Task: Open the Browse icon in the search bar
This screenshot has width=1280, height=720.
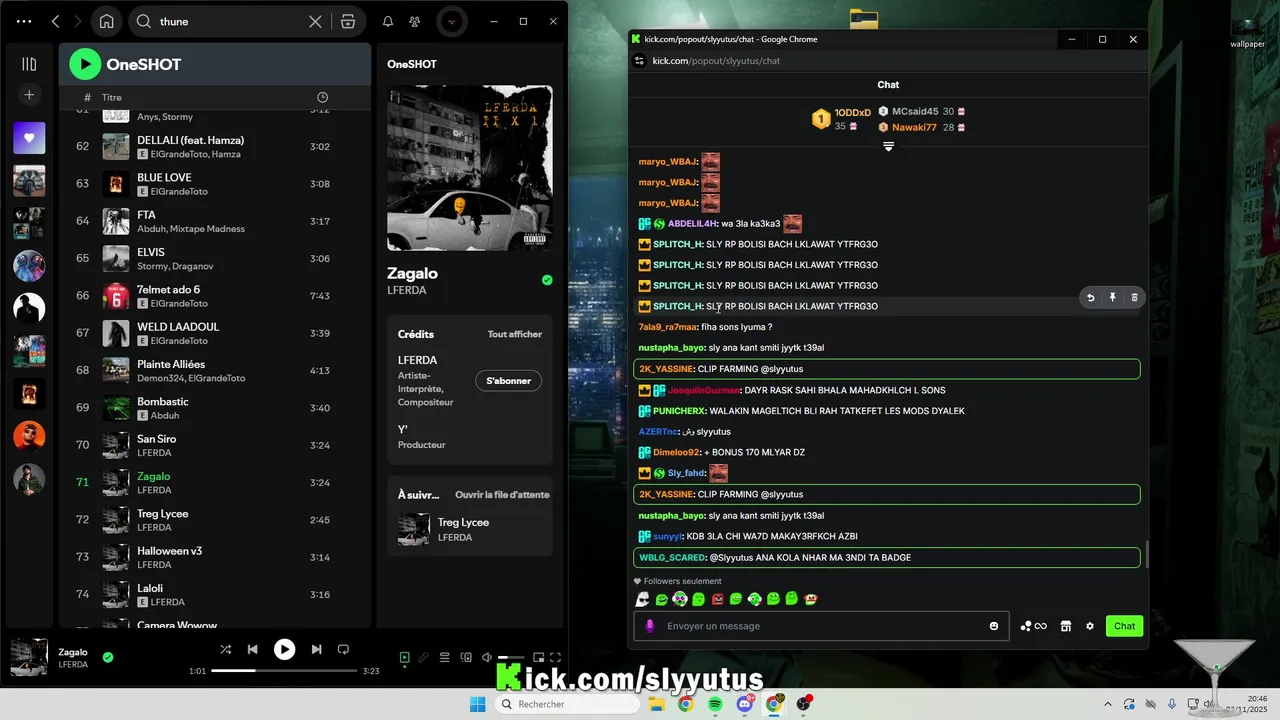Action: pos(348,21)
